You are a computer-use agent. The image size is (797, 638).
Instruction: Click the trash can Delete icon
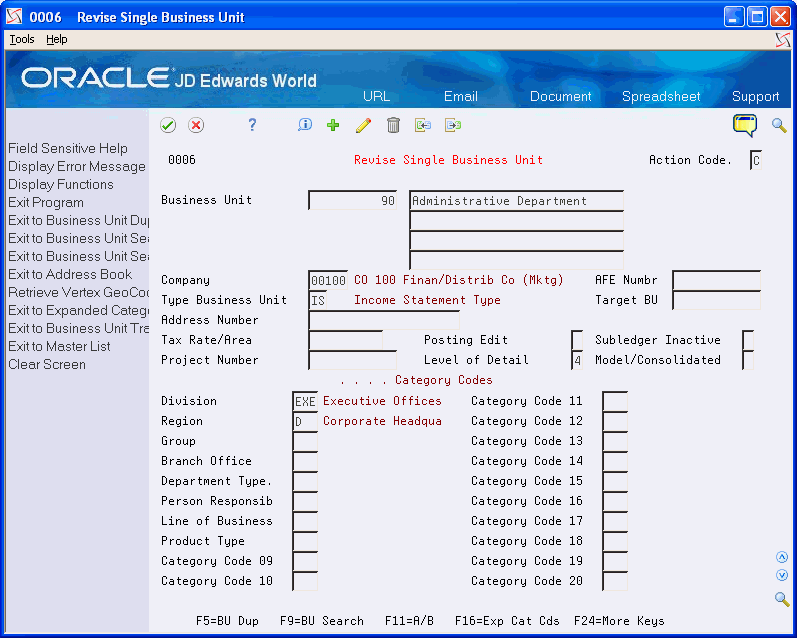(393, 125)
